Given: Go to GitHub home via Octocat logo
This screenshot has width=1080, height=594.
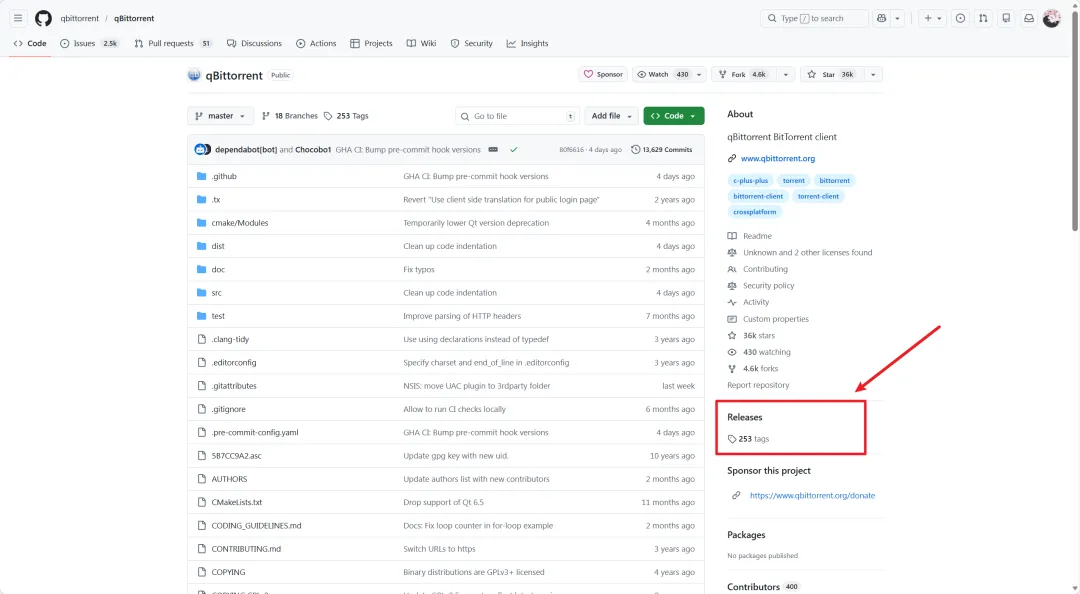Looking at the screenshot, I should 43,19.
